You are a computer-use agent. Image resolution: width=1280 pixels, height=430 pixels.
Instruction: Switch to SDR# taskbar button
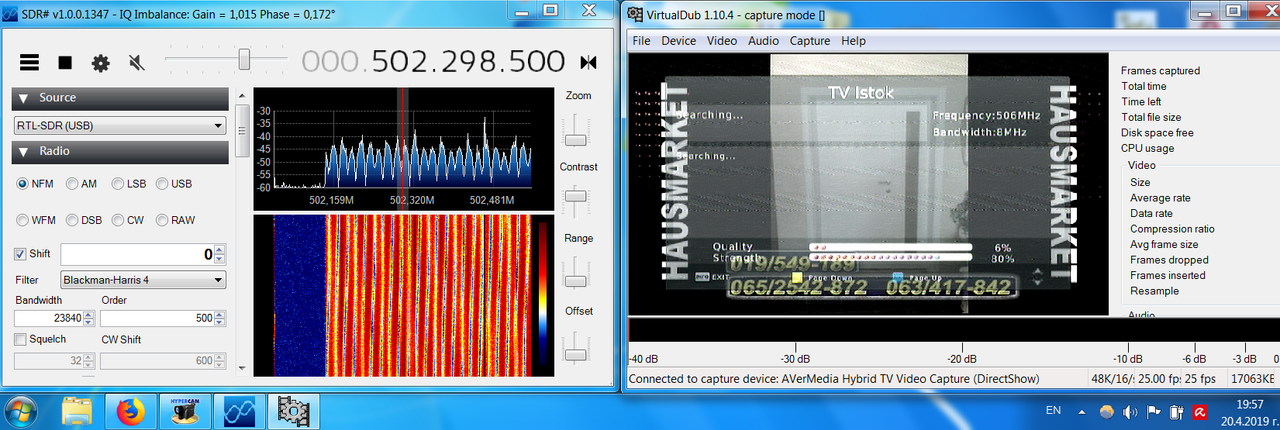click(x=240, y=411)
